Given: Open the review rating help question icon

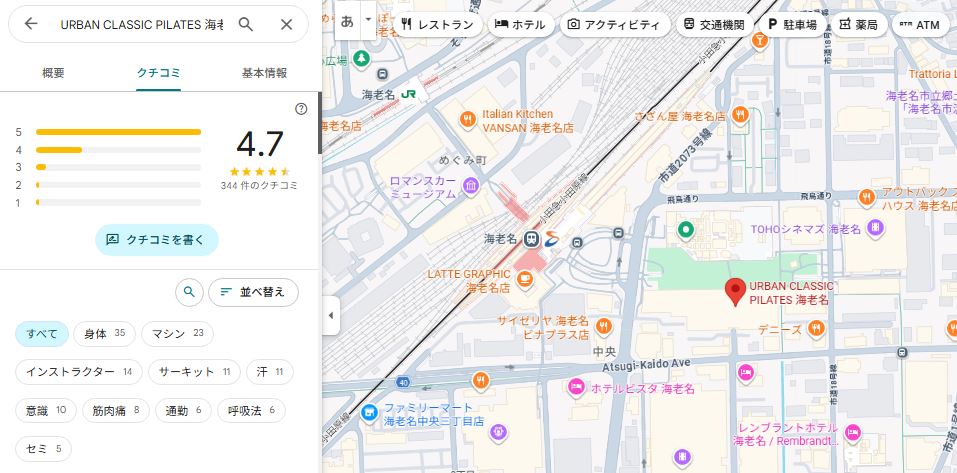Looking at the screenshot, I should pyautogui.click(x=301, y=109).
